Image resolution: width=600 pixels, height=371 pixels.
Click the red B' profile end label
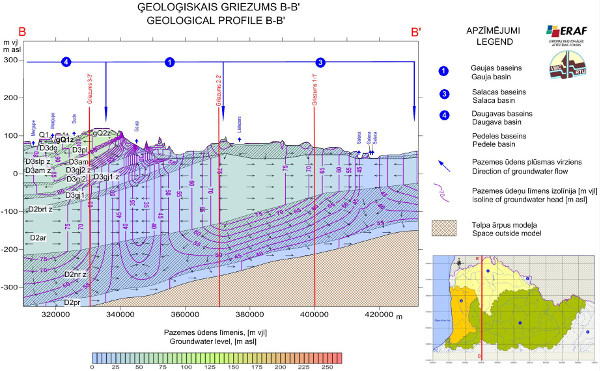click(416, 32)
